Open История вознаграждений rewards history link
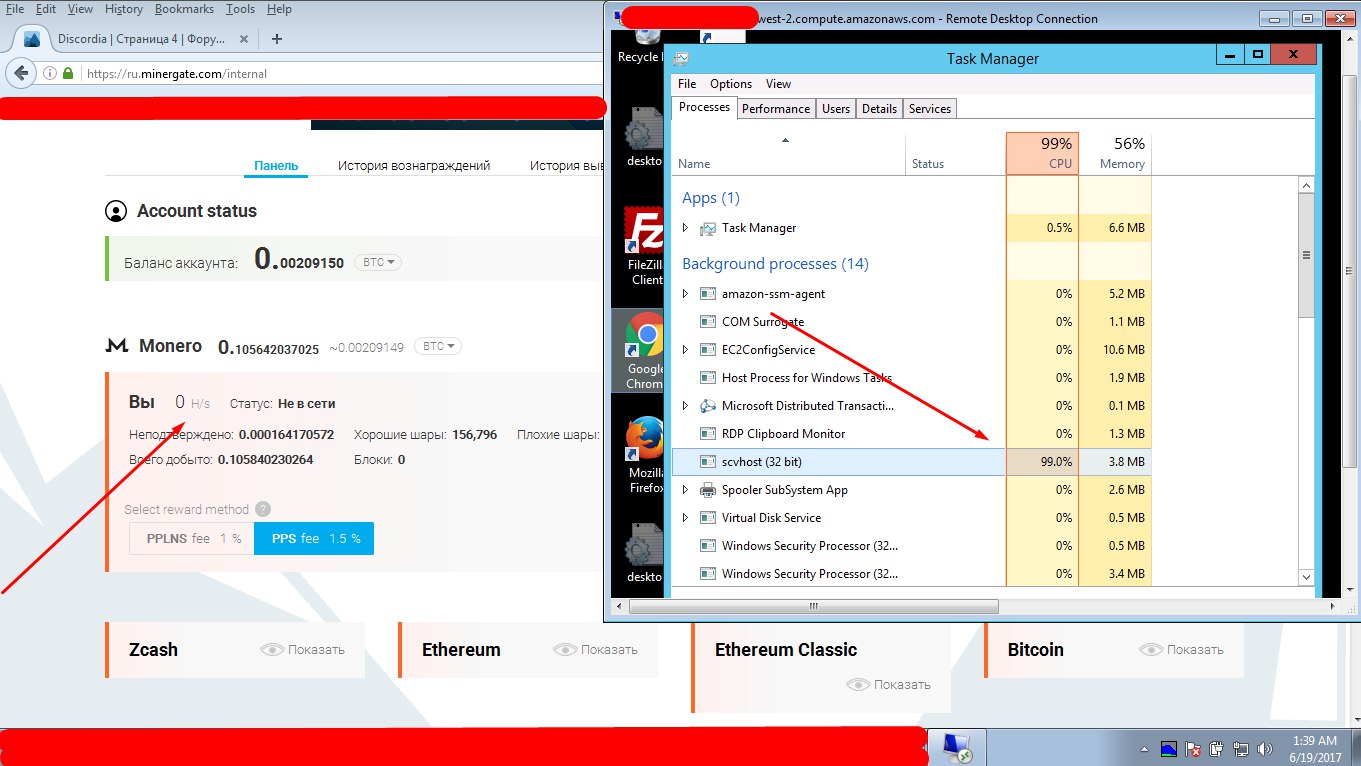Screen dimensions: 1361x766 pos(414,166)
